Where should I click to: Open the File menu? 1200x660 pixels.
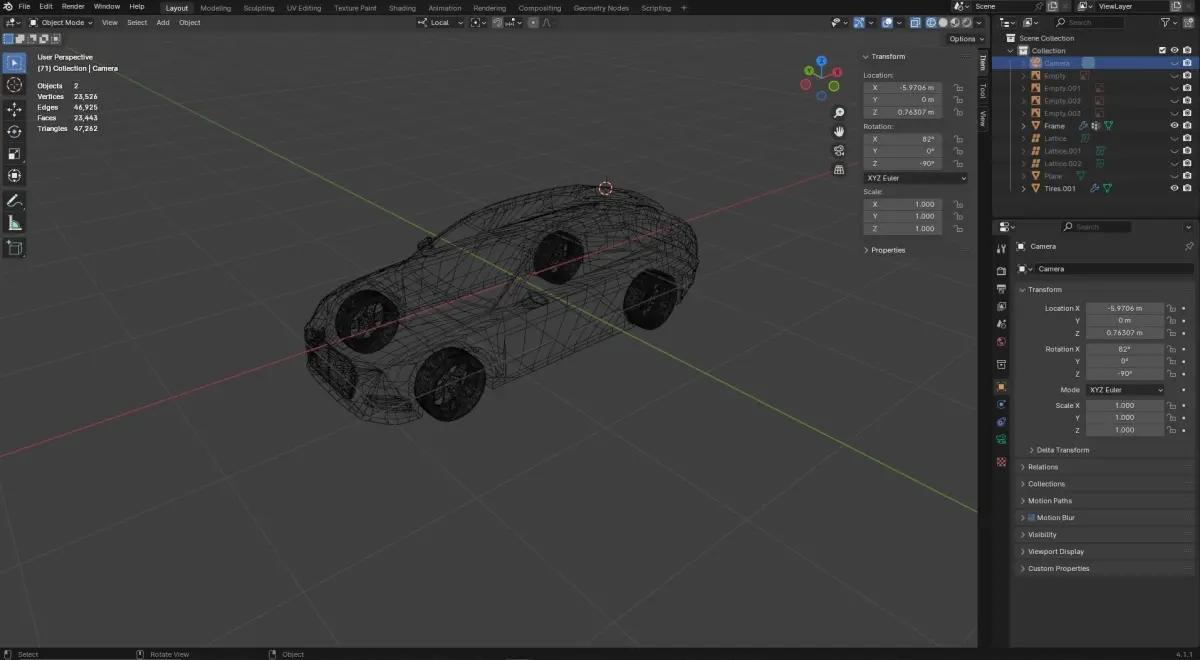24,7
